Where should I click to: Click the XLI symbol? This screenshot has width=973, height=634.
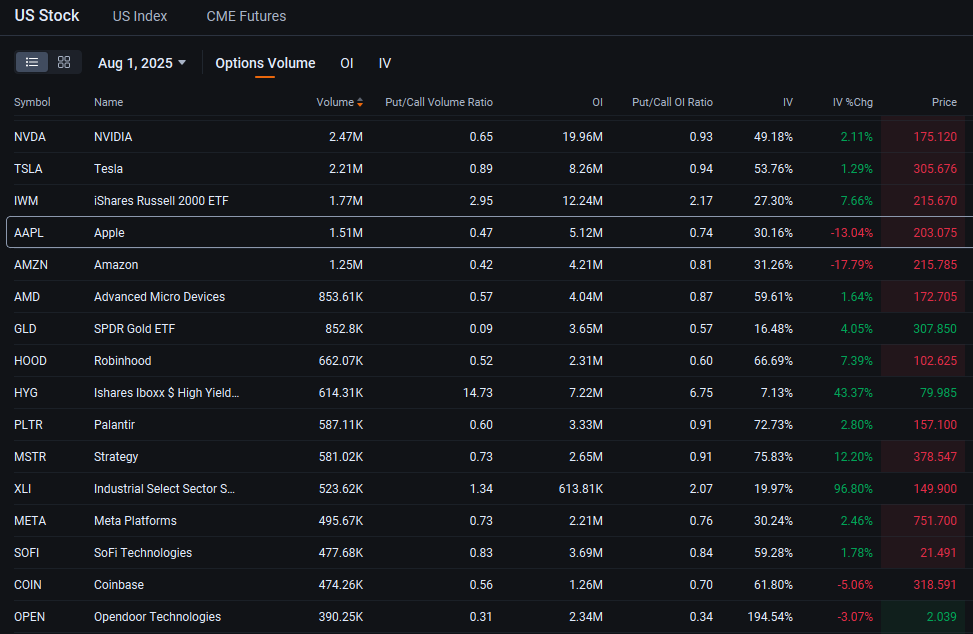tap(22, 489)
